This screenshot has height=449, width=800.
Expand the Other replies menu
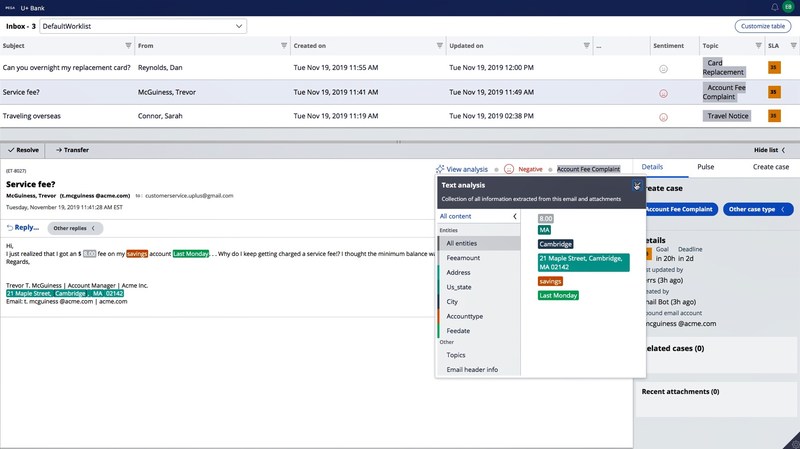(x=78, y=228)
